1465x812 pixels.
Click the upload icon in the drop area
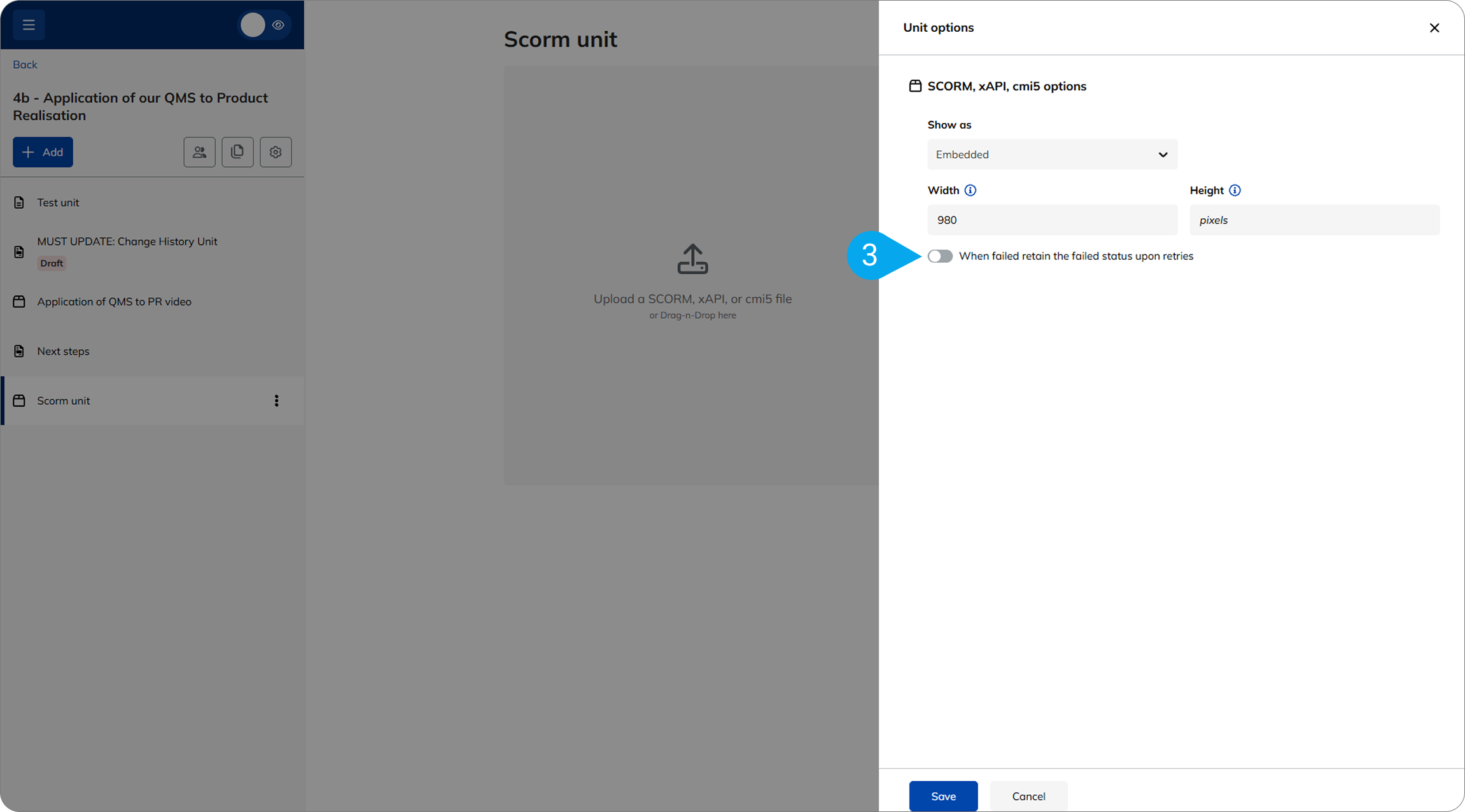click(x=692, y=259)
